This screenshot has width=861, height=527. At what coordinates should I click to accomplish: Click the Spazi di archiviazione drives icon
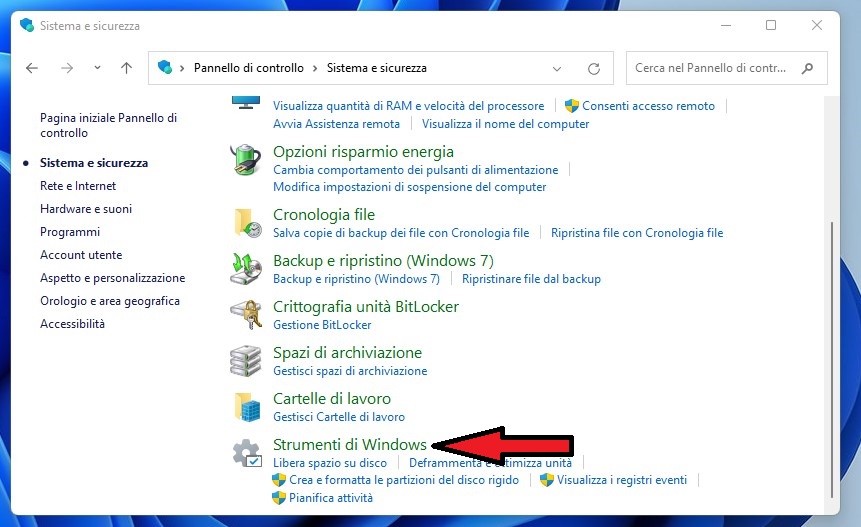pyautogui.click(x=245, y=361)
